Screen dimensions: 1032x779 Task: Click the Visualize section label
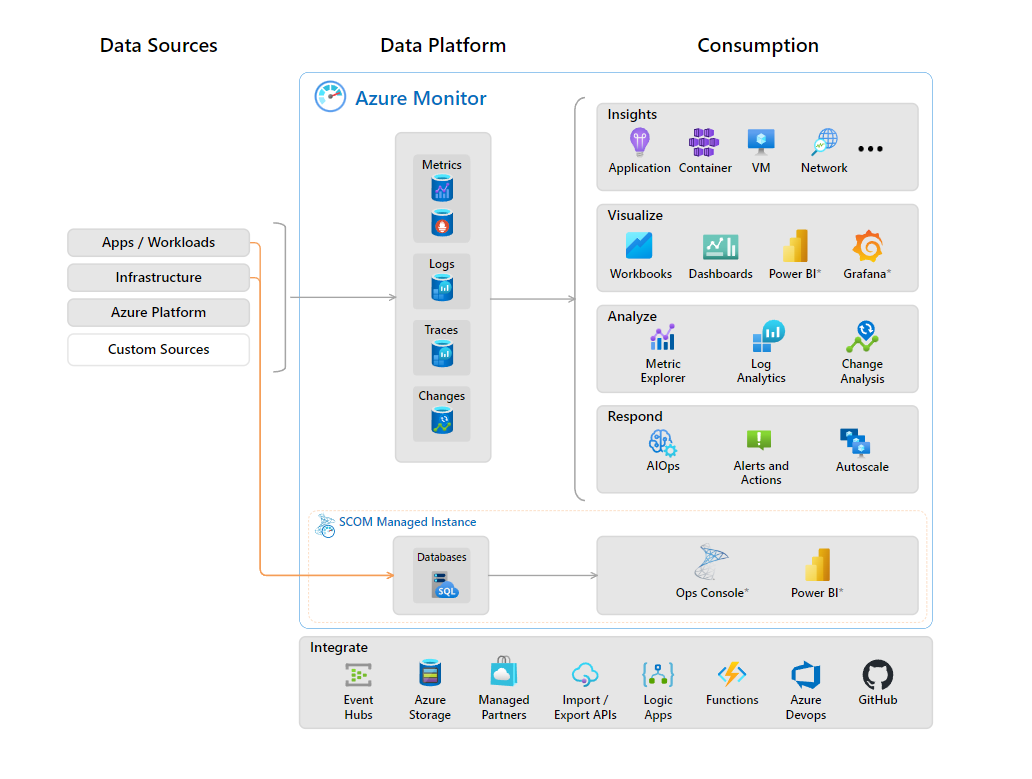[x=634, y=215]
